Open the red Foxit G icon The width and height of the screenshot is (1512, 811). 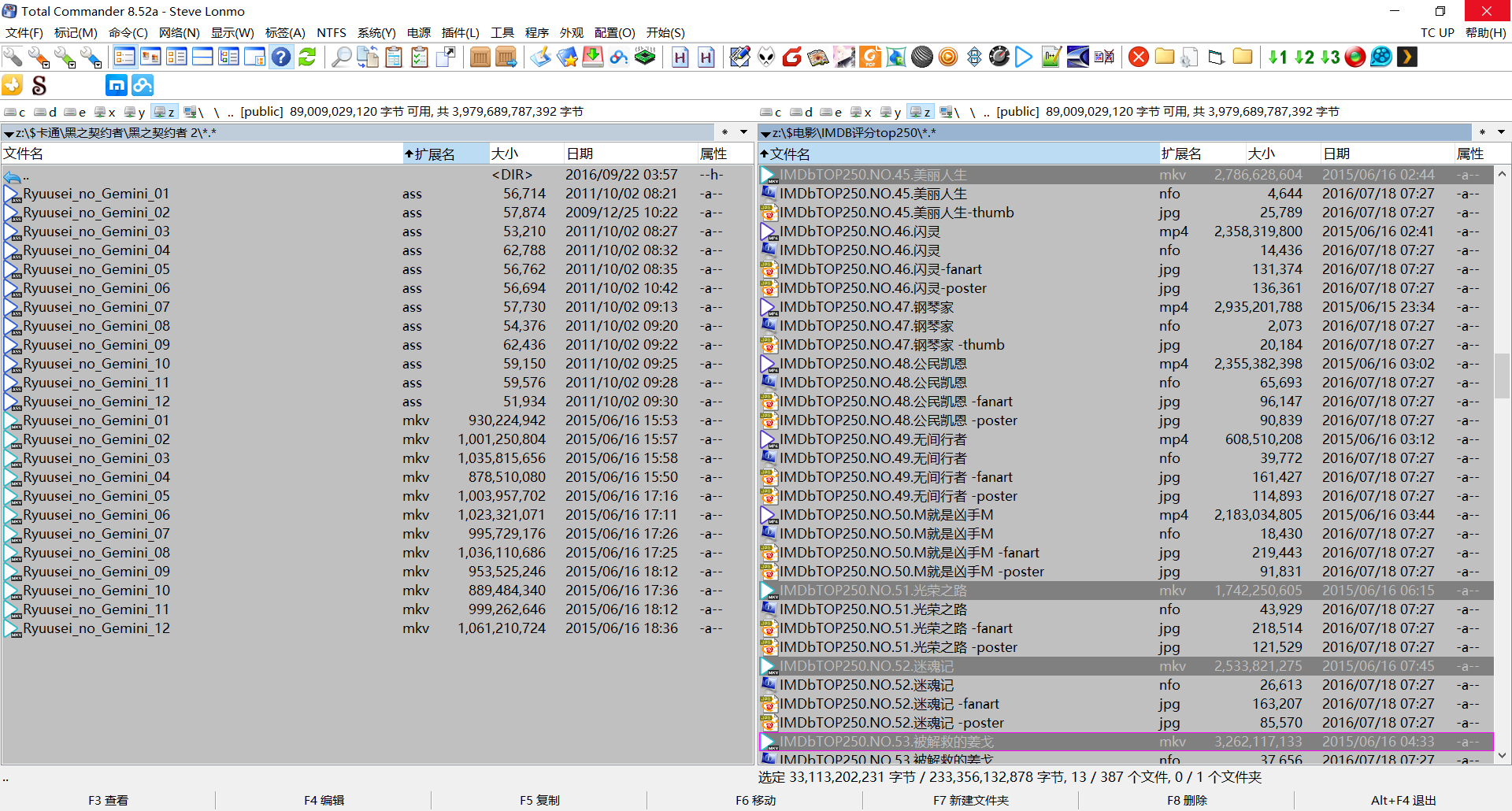click(x=792, y=57)
